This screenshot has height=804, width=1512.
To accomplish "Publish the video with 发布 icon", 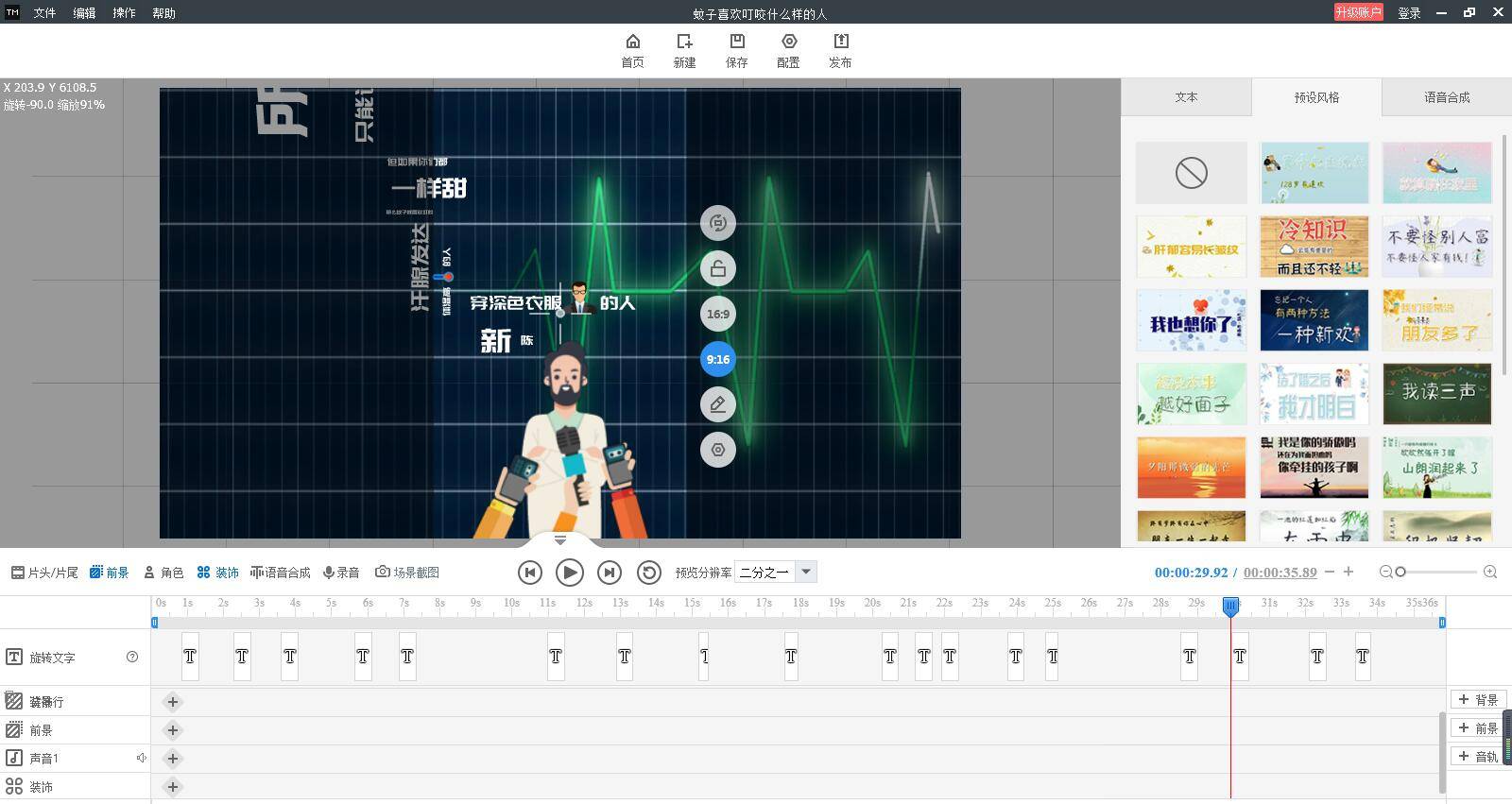I will (x=840, y=42).
